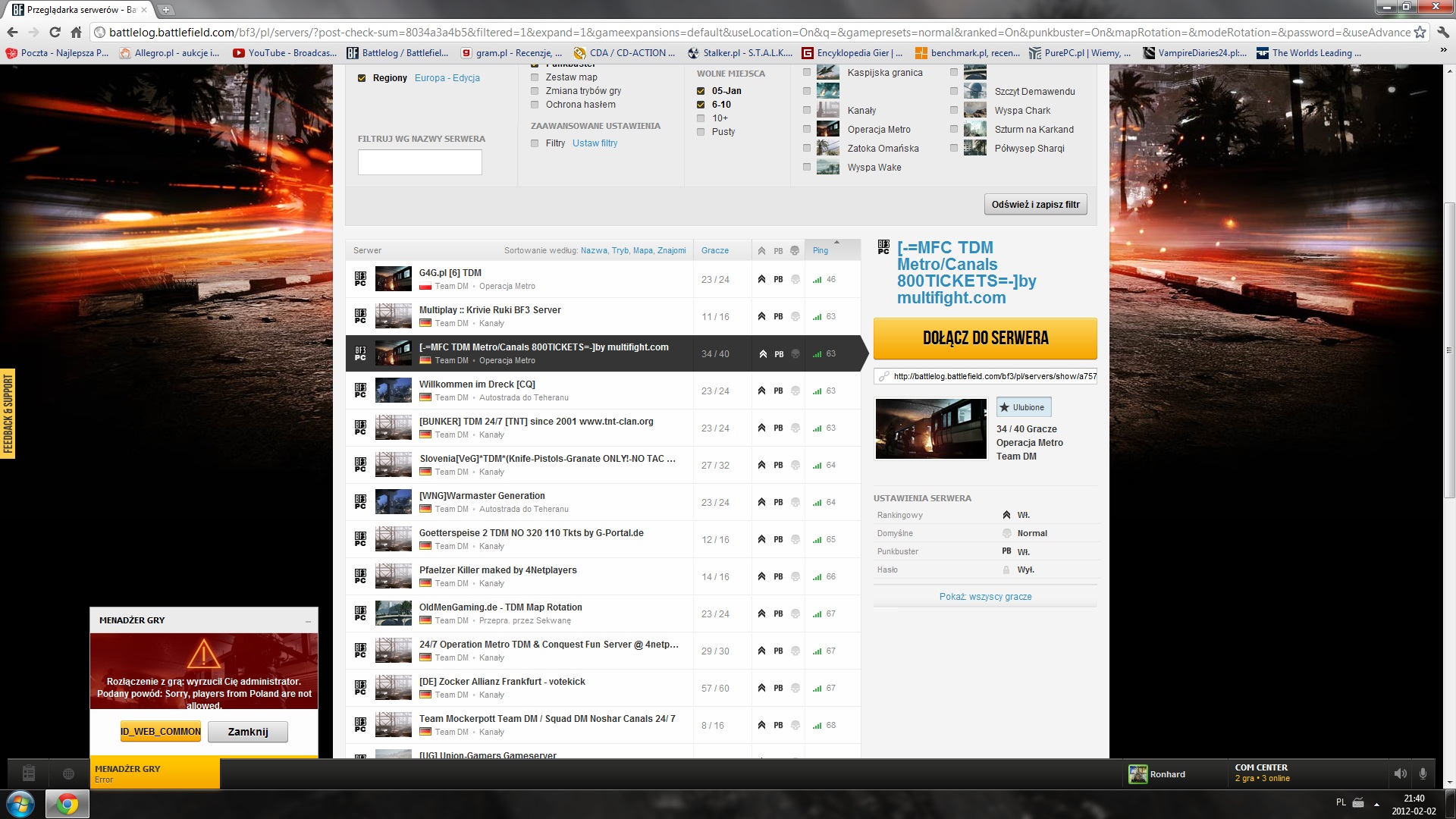Select Pfaelzer Killer maked by 4Netplayers row
The width and height of the screenshot is (1456, 819).
603,576
